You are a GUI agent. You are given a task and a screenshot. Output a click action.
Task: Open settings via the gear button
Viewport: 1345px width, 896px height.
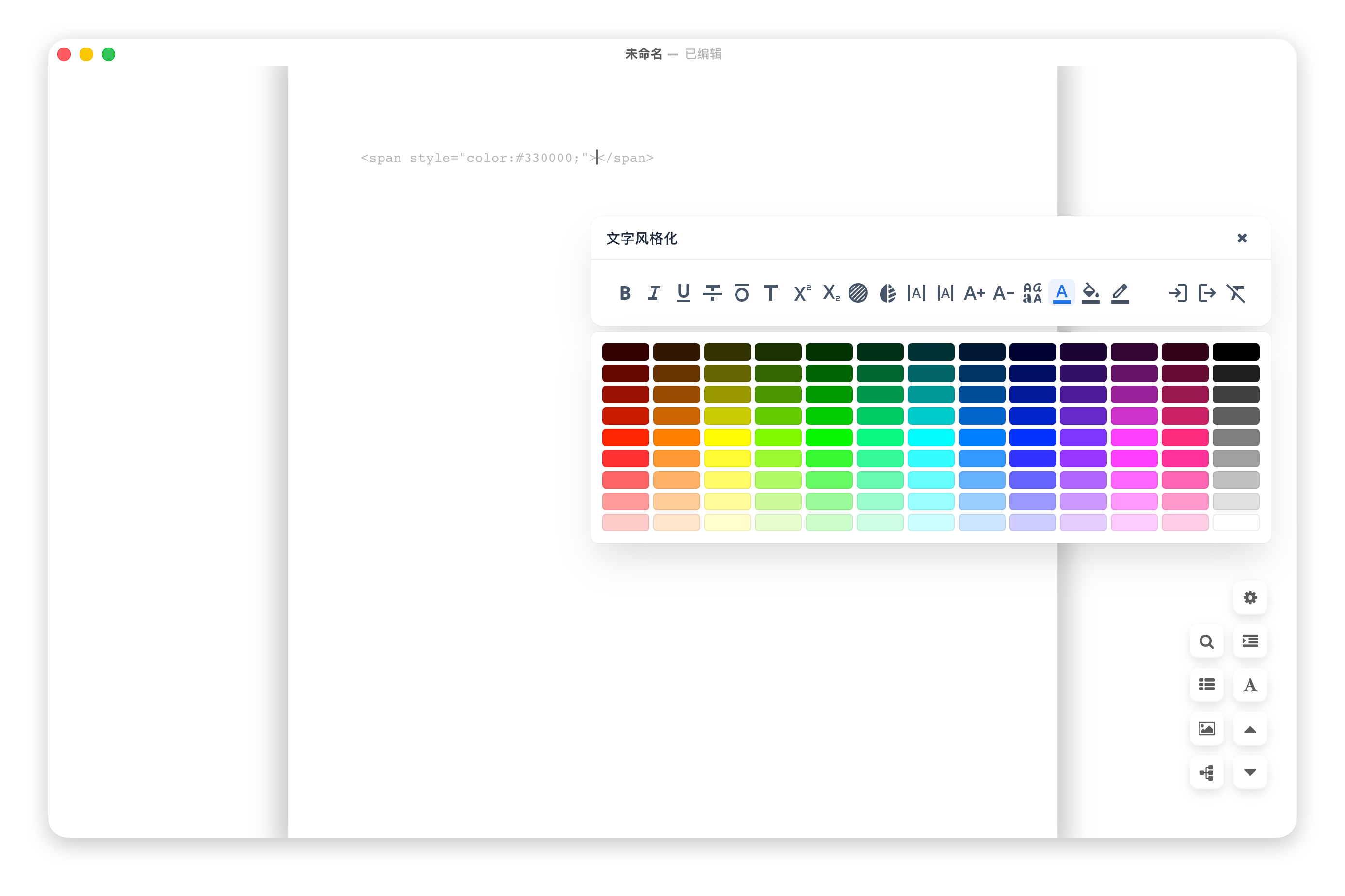tap(1250, 598)
